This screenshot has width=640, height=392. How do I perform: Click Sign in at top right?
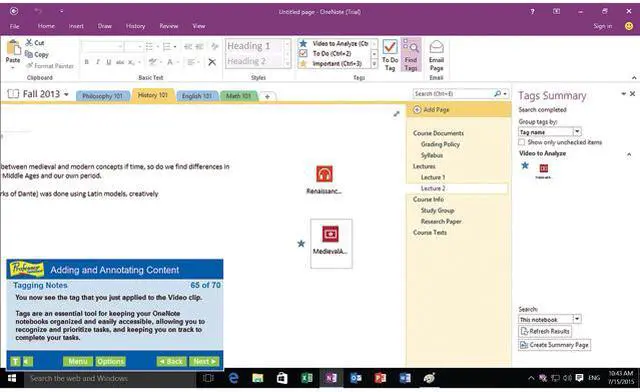point(603,26)
